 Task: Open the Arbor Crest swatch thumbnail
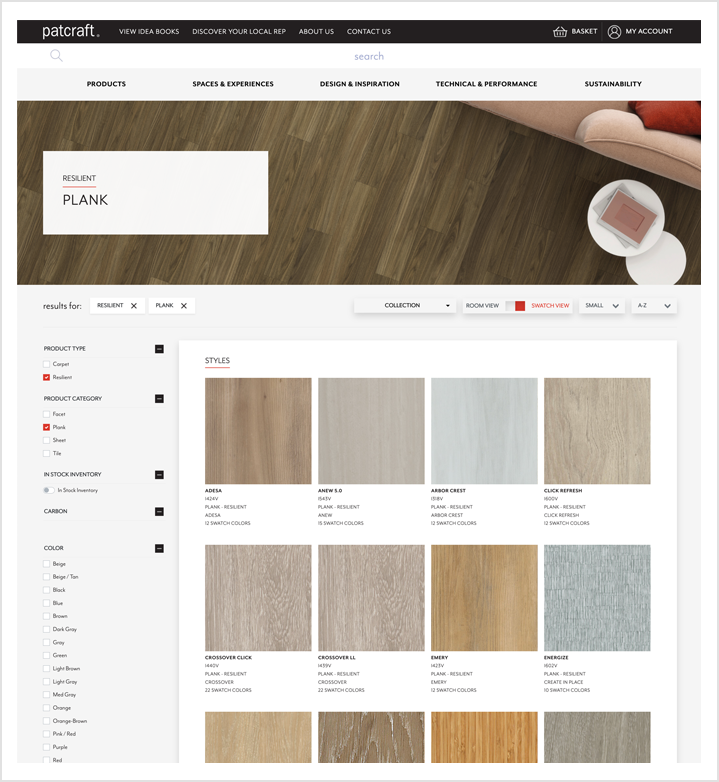click(x=484, y=431)
